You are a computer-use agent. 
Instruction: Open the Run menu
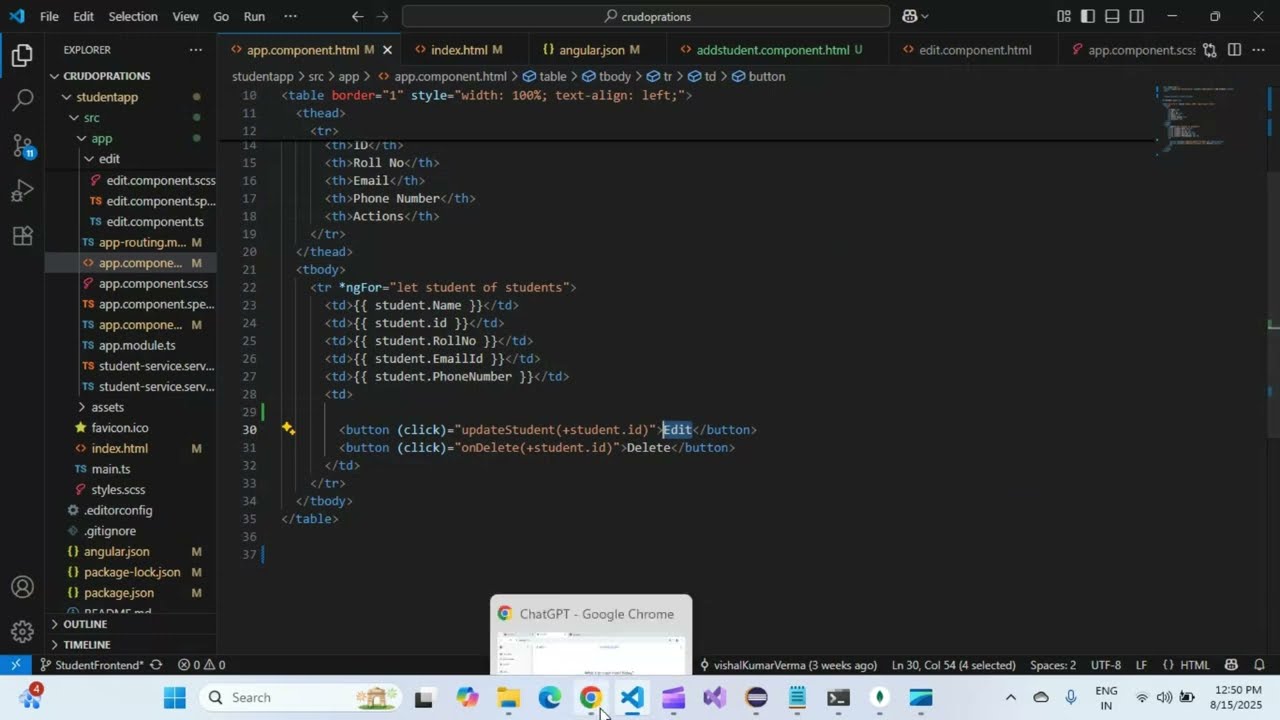[x=254, y=16]
